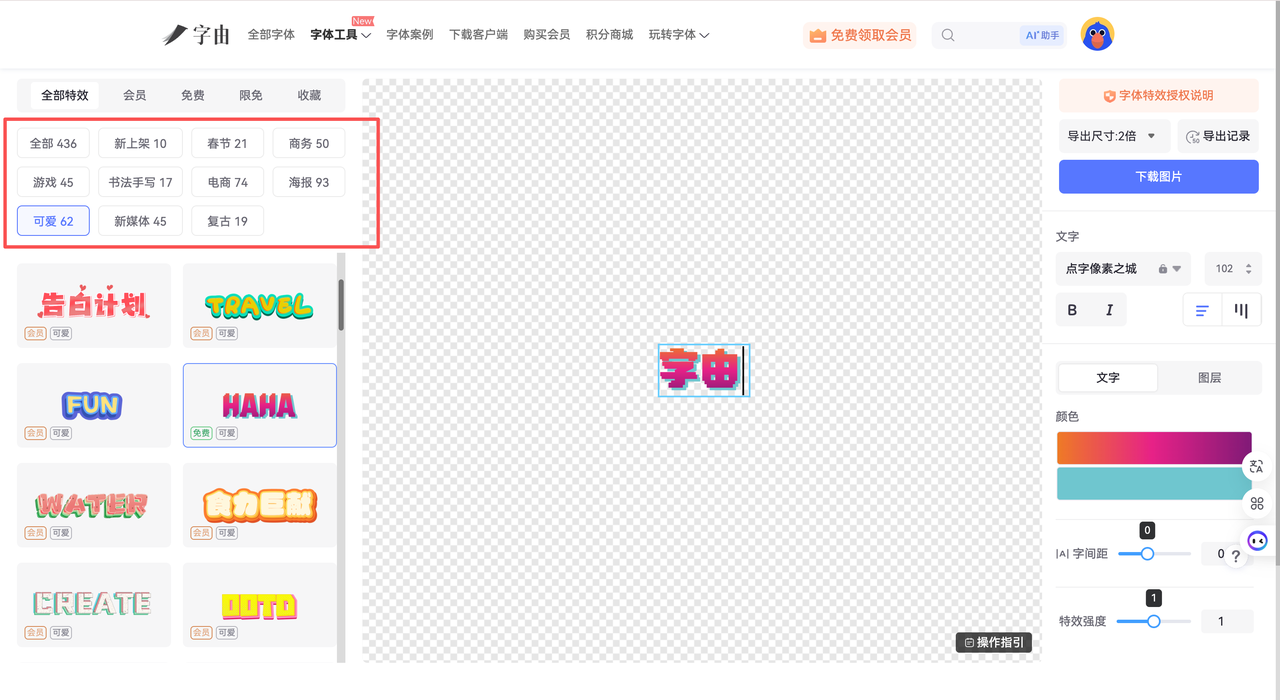Toggle the 海报 93 category filter
The width and height of the screenshot is (1280, 700).
point(308,182)
